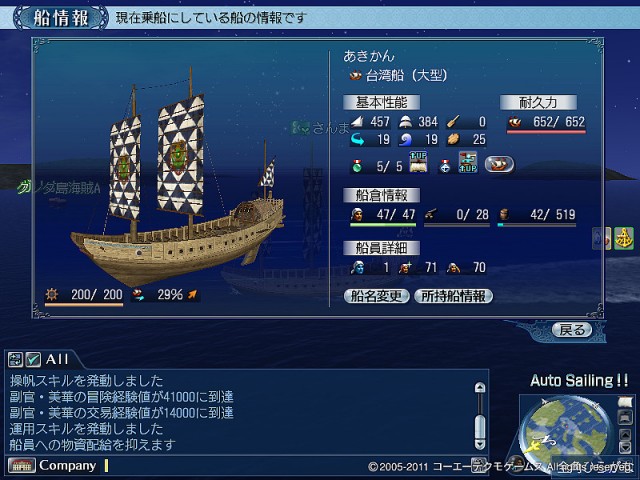Click the oval ship view icon

[x=499, y=164]
